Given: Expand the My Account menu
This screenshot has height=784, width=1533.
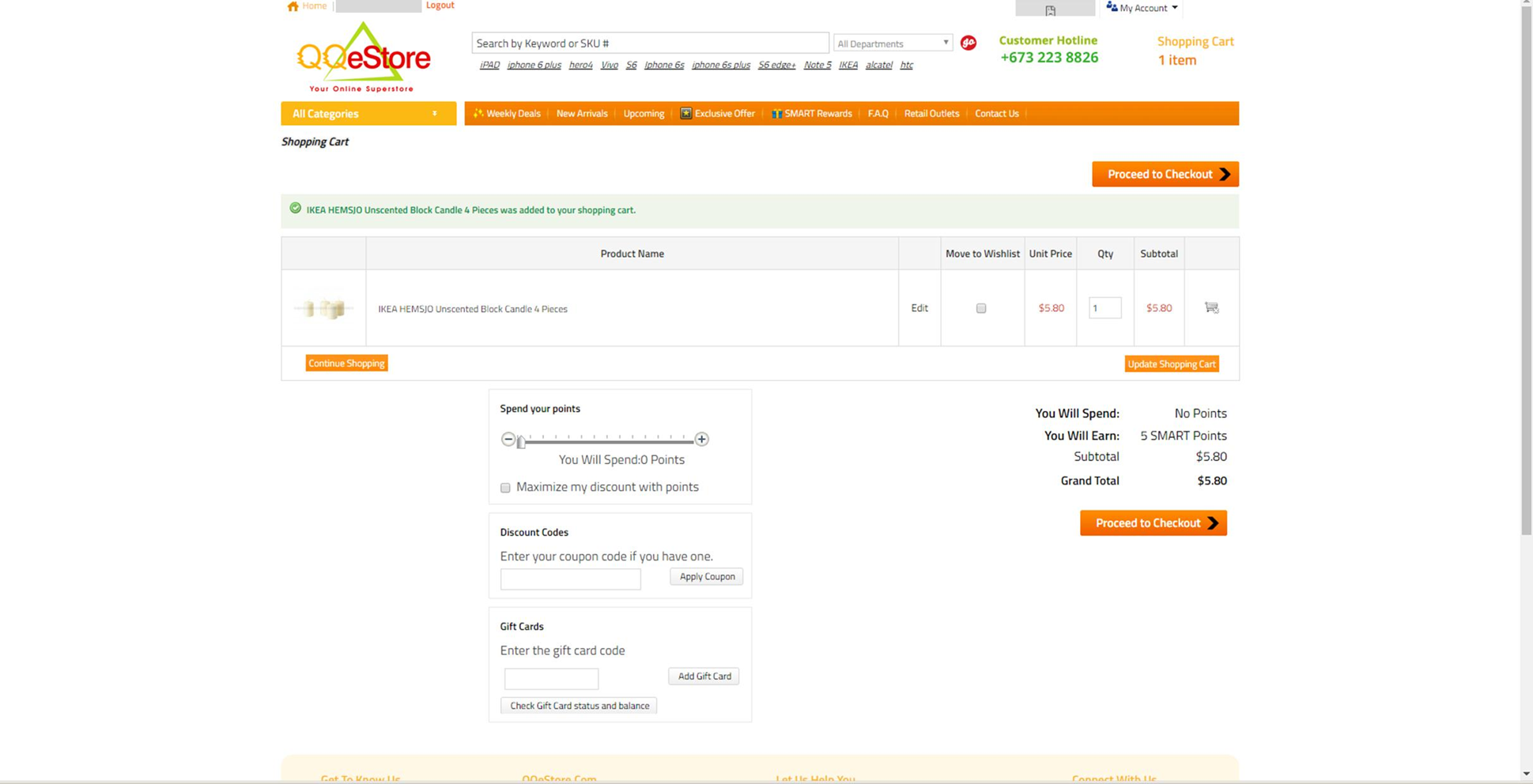Looking at the screenshot, I should [x=1142, y=8].
